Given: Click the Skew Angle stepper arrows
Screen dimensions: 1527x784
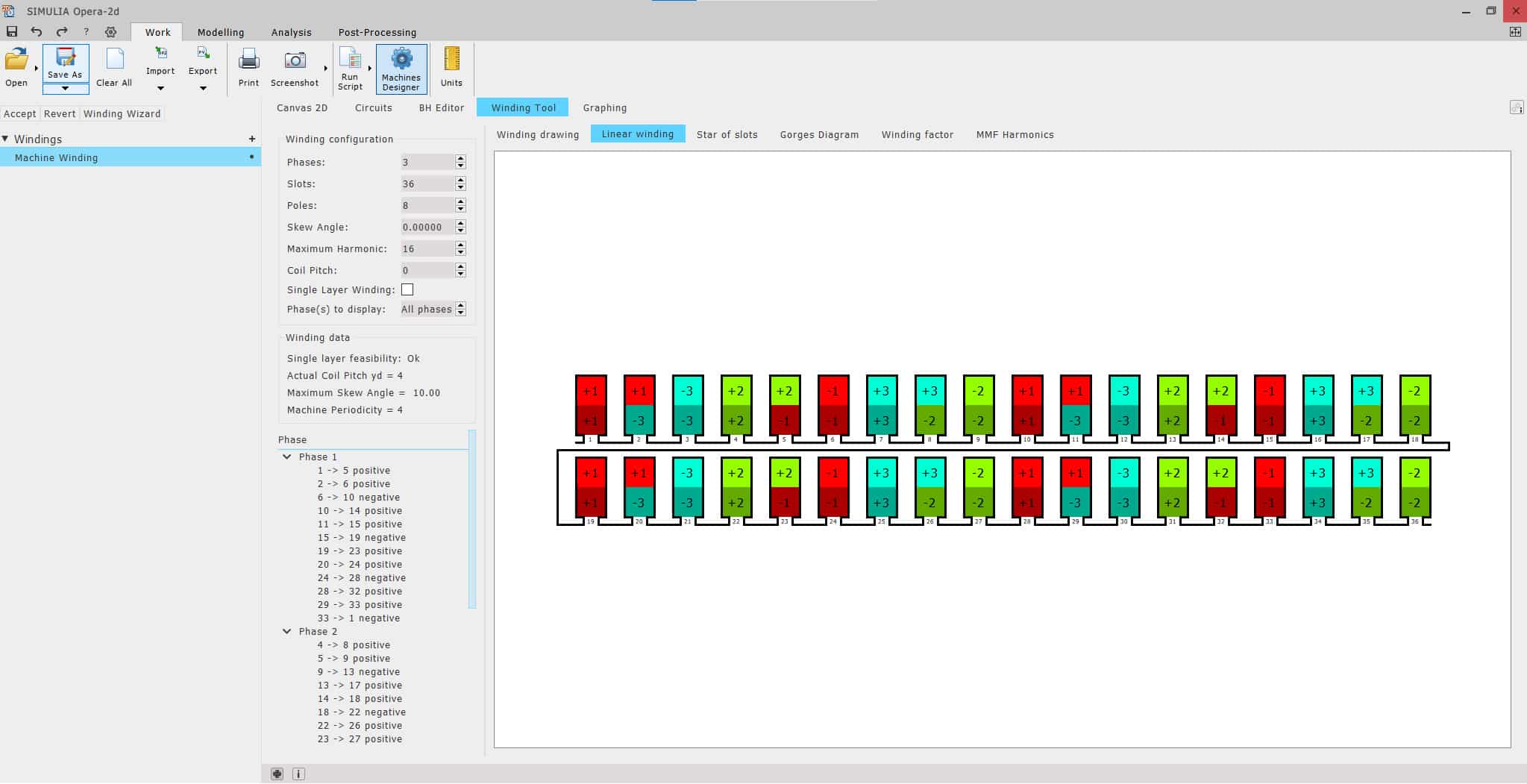Looking at the screenshot, I should click(x=461, y=227).
